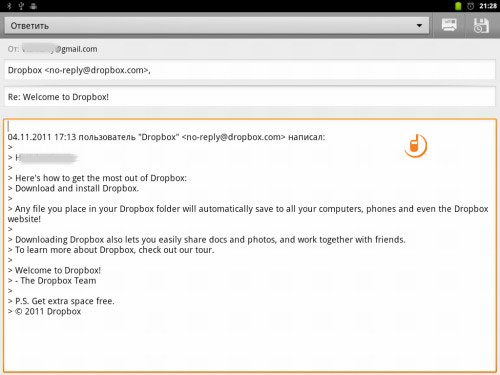Tap the battery indicator icon
Viewport: 500px width, 375px height.
[x=458, y=6]
